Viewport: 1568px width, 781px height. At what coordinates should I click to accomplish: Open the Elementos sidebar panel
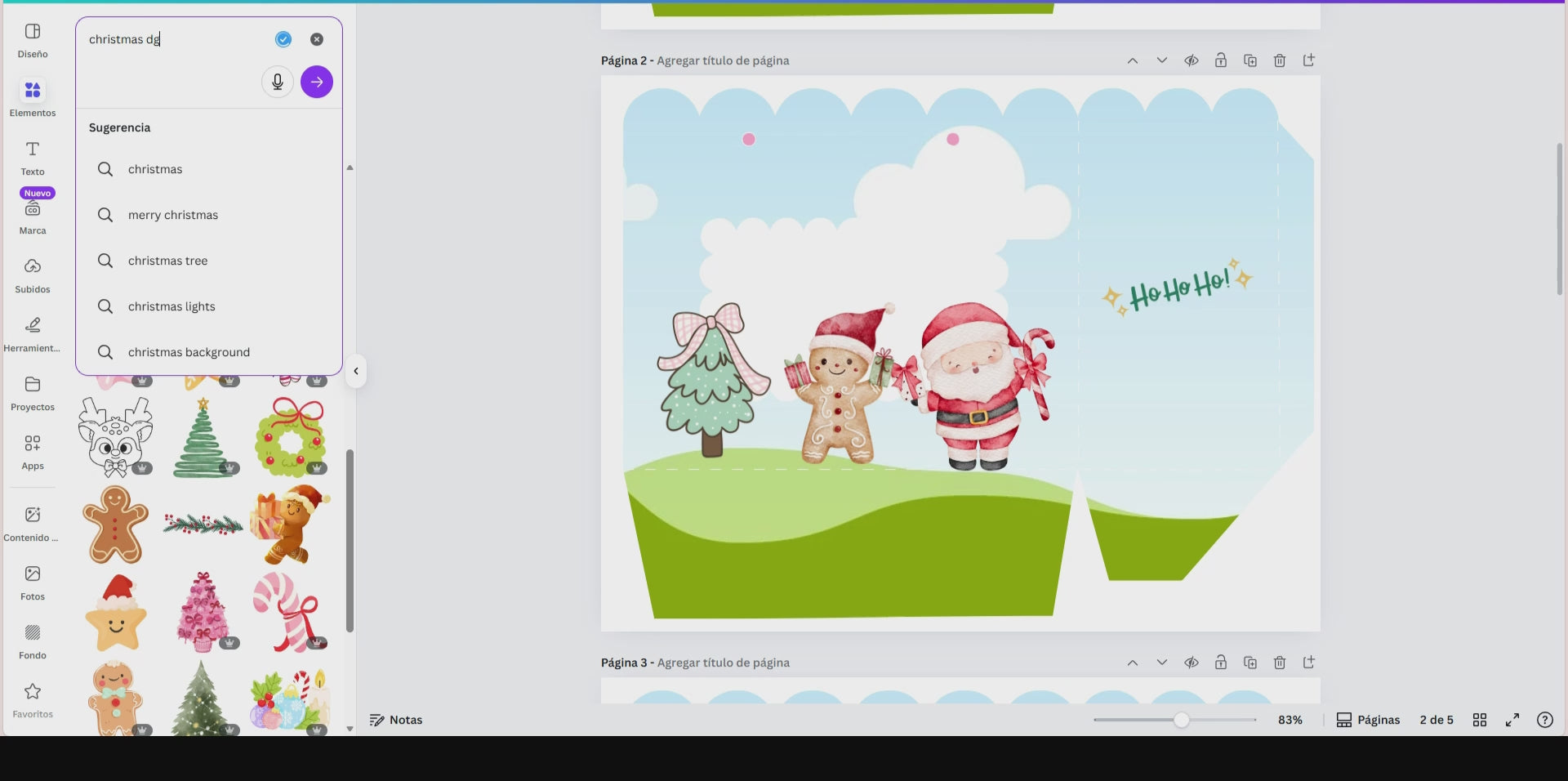pyautogui.click(x=33, y=97)
